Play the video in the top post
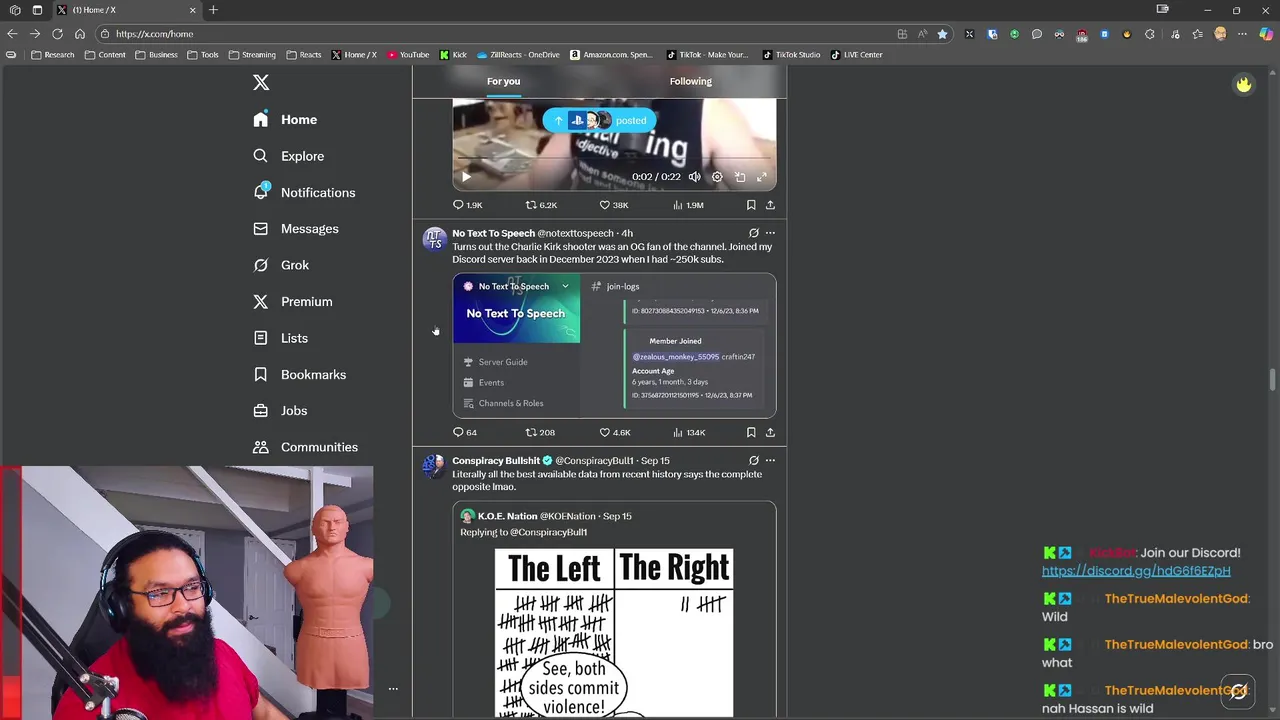Viewport: 1280px width, 720px height. (x=466, y=177)
